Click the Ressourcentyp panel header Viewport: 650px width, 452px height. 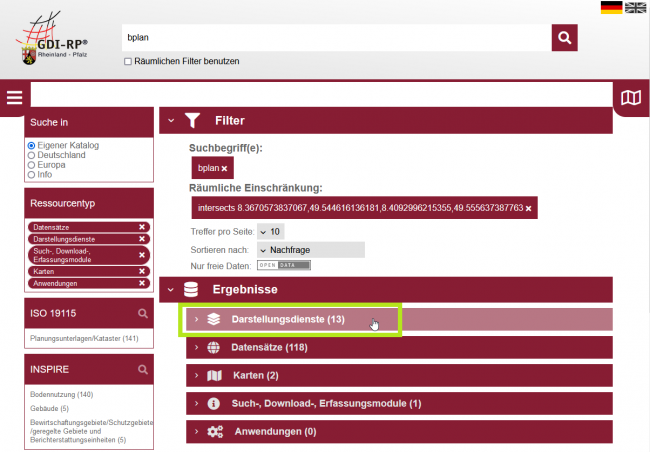[x=89, y=203]
